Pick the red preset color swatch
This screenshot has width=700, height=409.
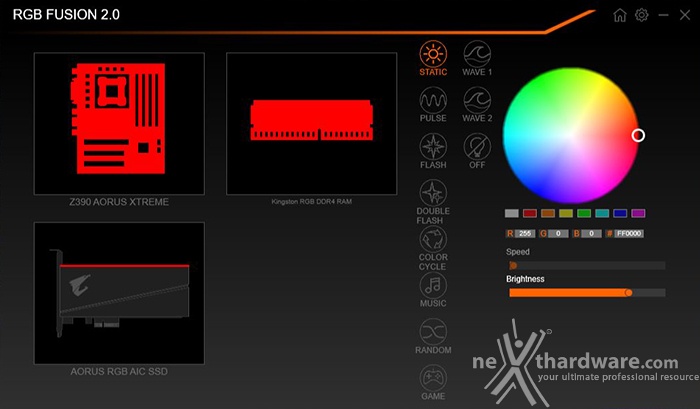point(530,213)
